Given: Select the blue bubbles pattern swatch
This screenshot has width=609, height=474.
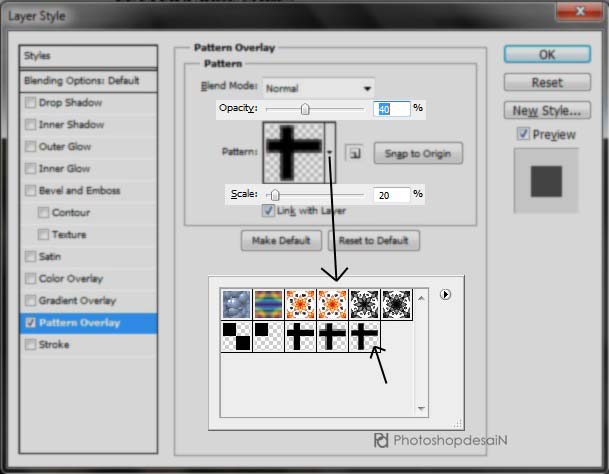Looking at the screenshot, I should pyautogui.click(x=237, y=304).
